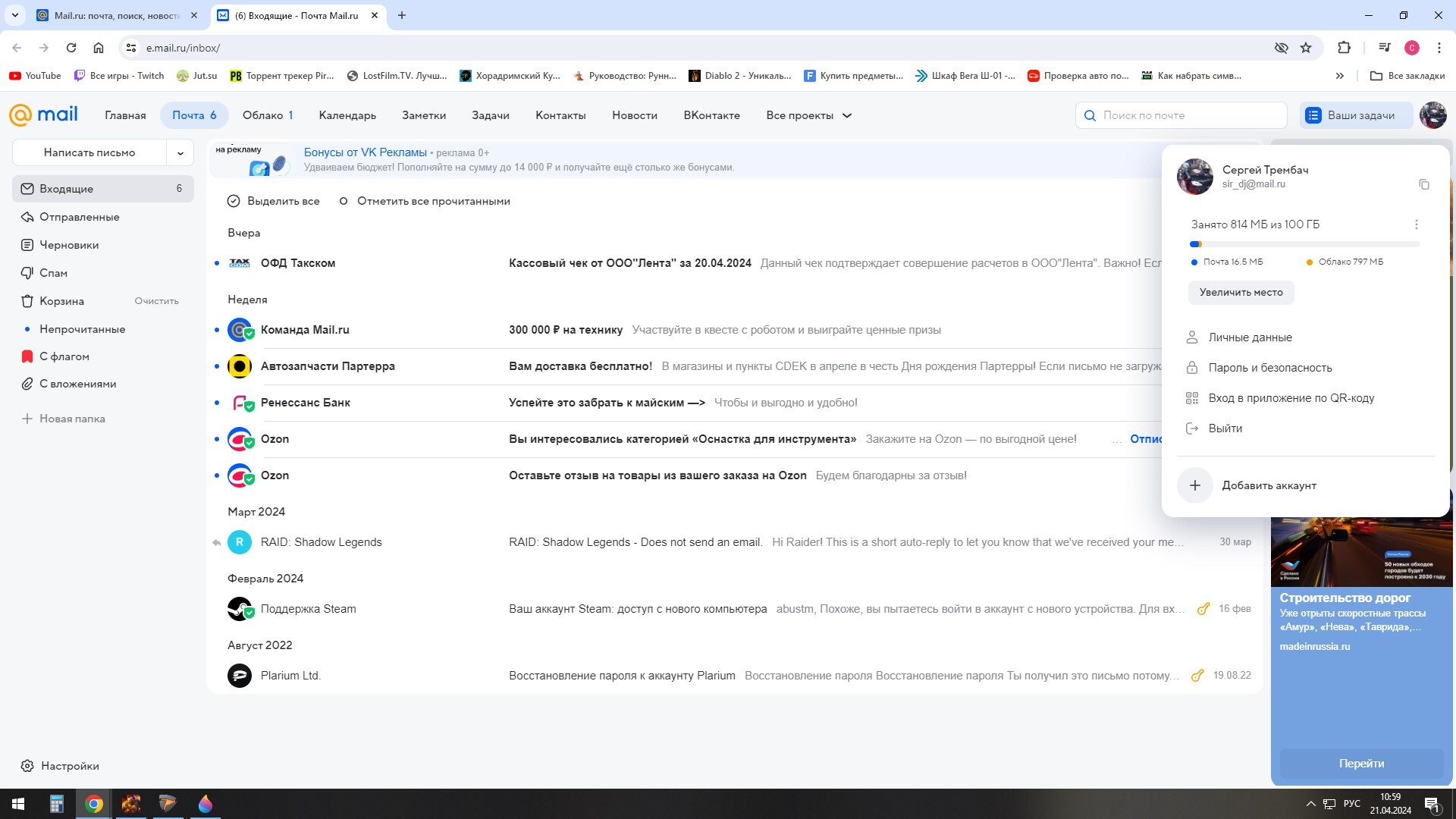The height and width of the screenshot is (819, 1456).
Task: Open Новости in top navigation
Action: [x=635, y=115]
